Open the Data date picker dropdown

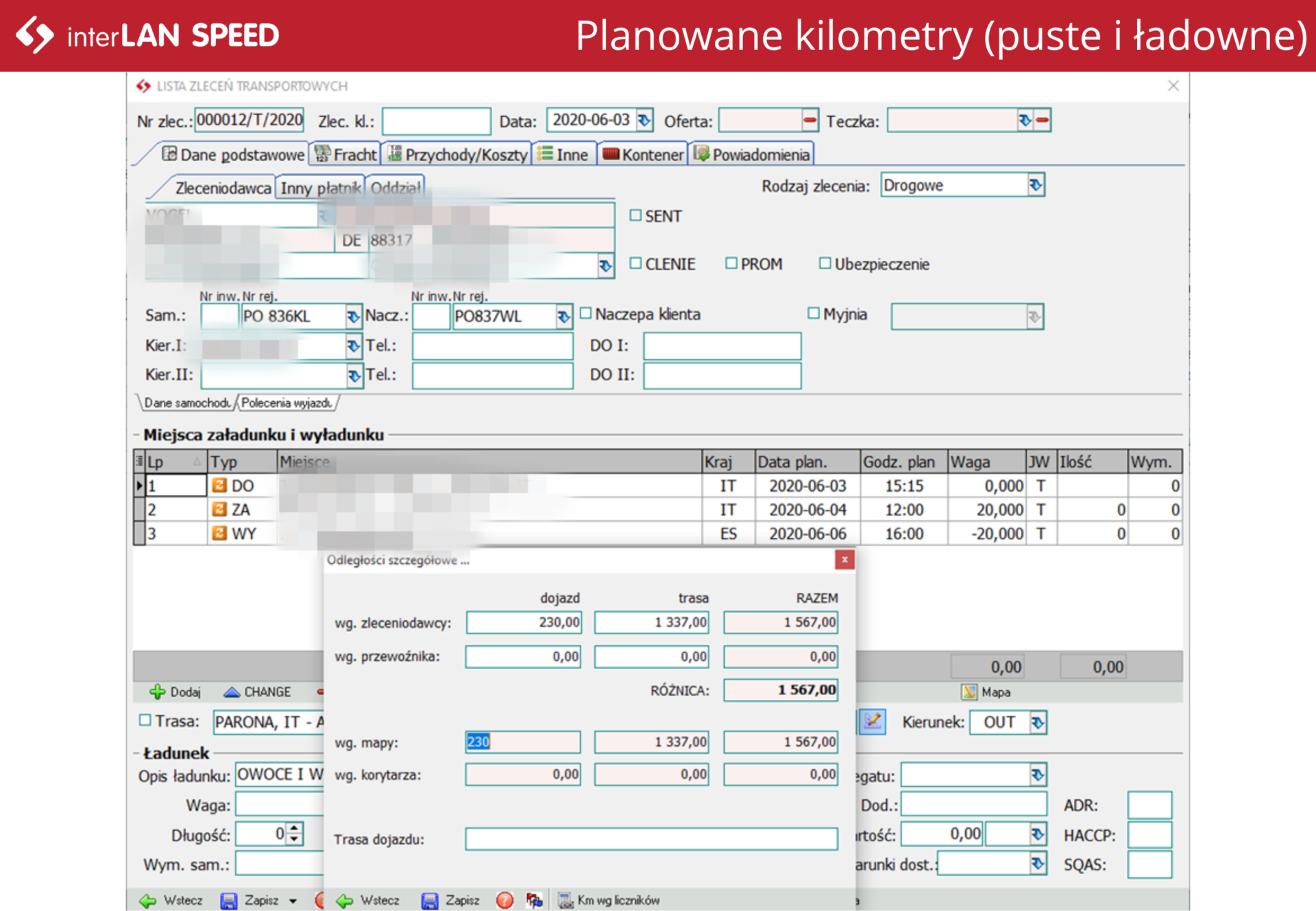[644, 121]
